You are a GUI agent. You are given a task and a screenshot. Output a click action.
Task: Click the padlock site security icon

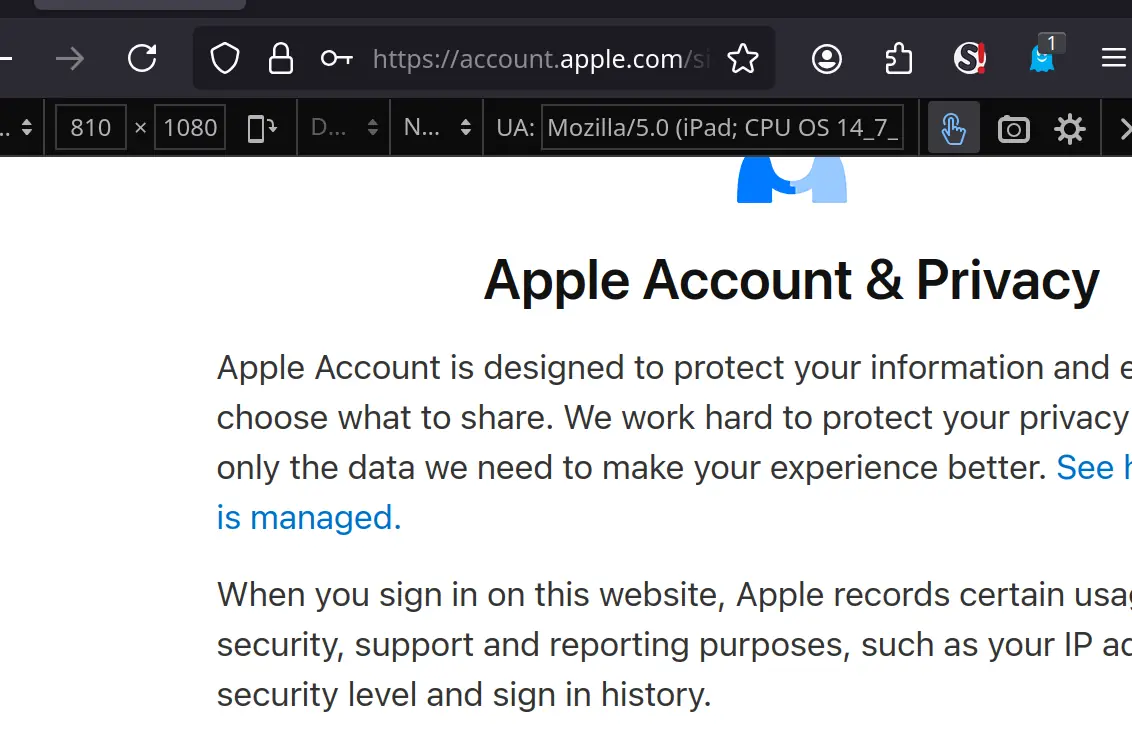click(281, 58)
